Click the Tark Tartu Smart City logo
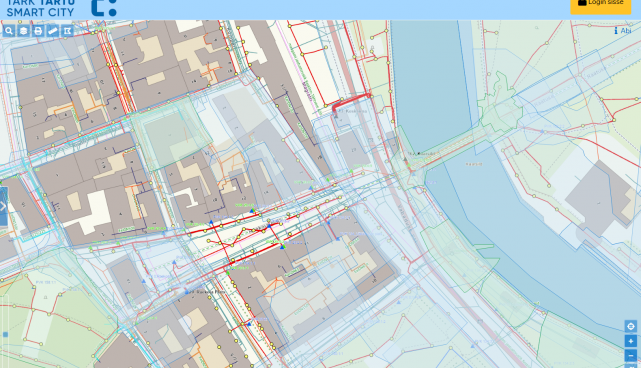Viewport: 641px width, 368px height. [x=61, y=8]
